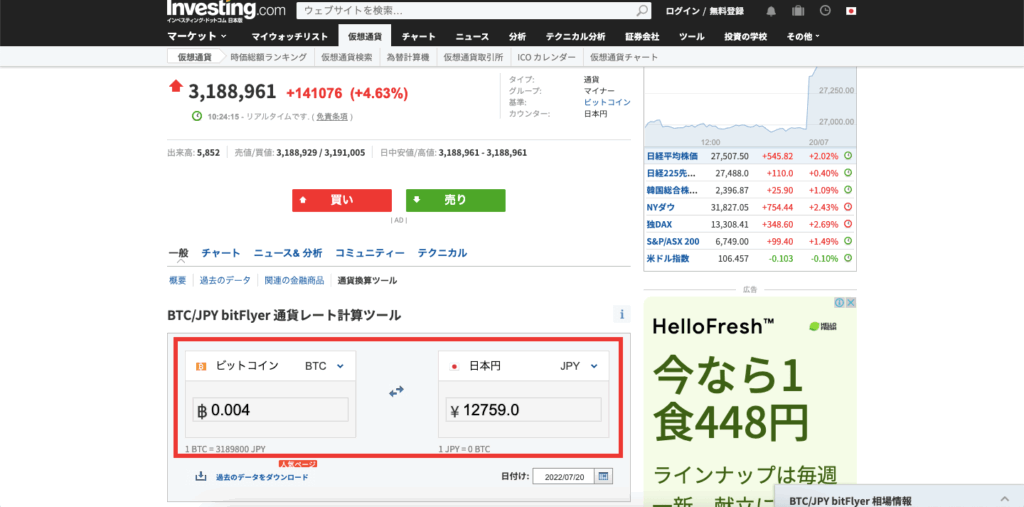
Task: Click the notification bell icon
Action: [771, 11]
